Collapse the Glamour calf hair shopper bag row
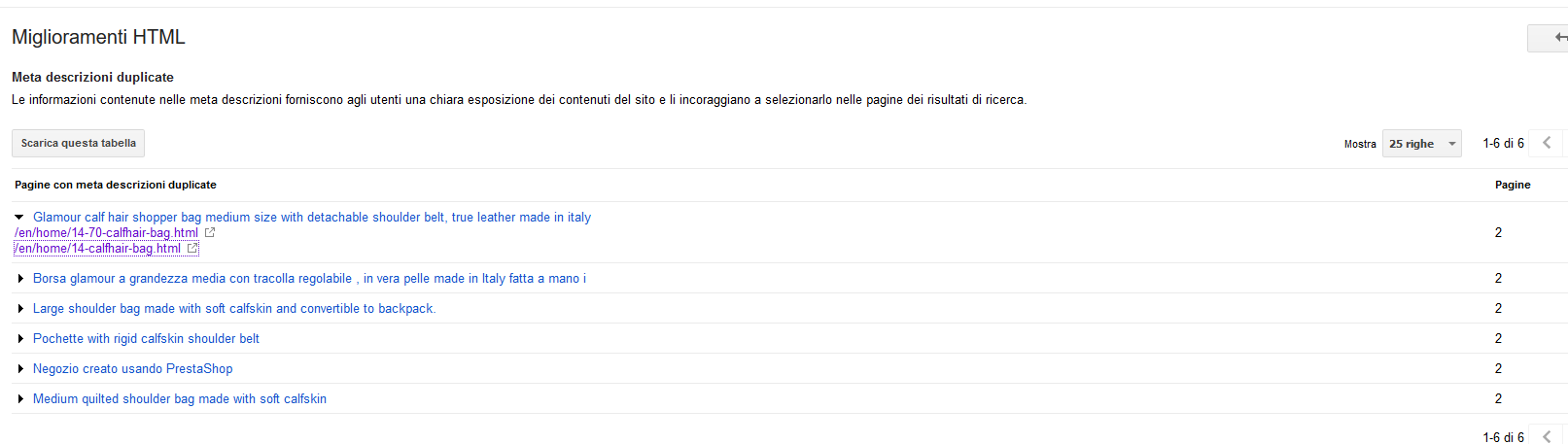The height and width of the screenshot is (444, 1568). pyautogui.click(x=19, y=218)
